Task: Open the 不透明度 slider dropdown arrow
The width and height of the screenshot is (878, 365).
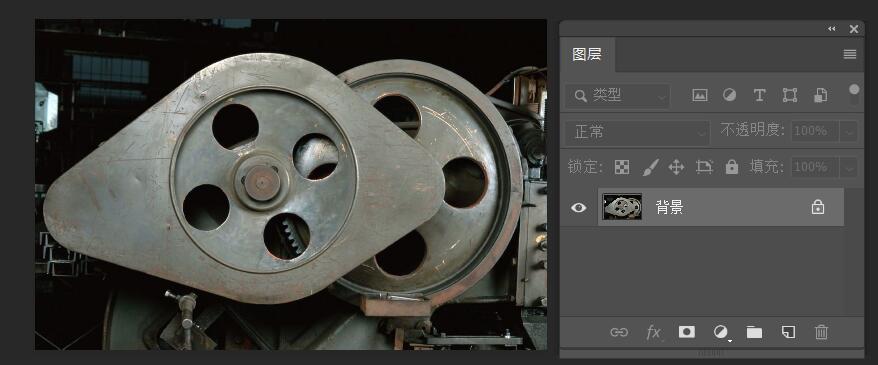Action: (x=849, y=132)
